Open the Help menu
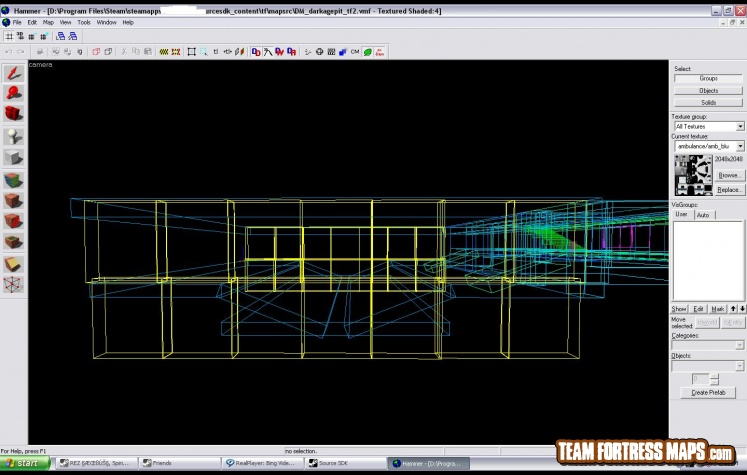Screen dimensions: 747x475 tap(128, 22)
